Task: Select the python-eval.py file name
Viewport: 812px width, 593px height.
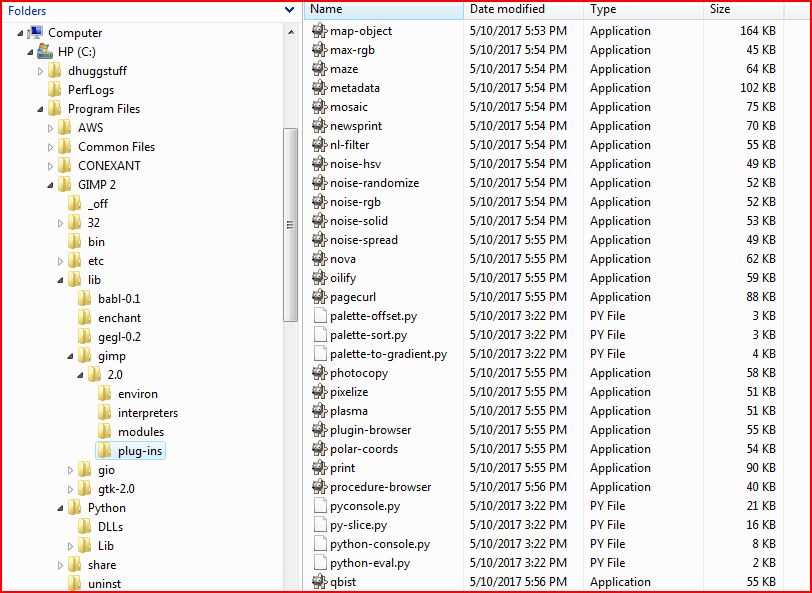Action: (370, 562)
